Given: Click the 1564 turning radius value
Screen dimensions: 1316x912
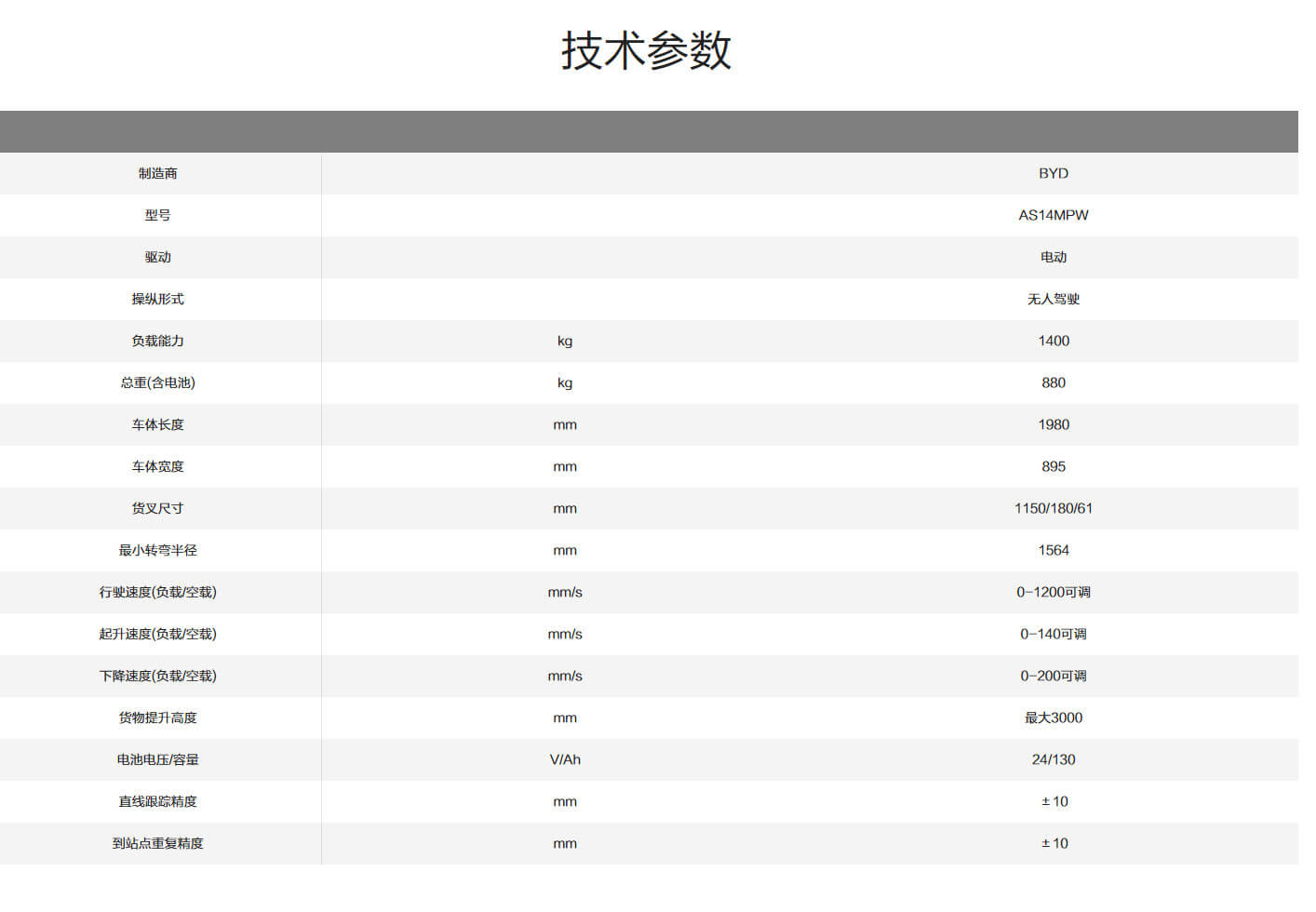Looking at the screenshot, I should point(1053,550).
